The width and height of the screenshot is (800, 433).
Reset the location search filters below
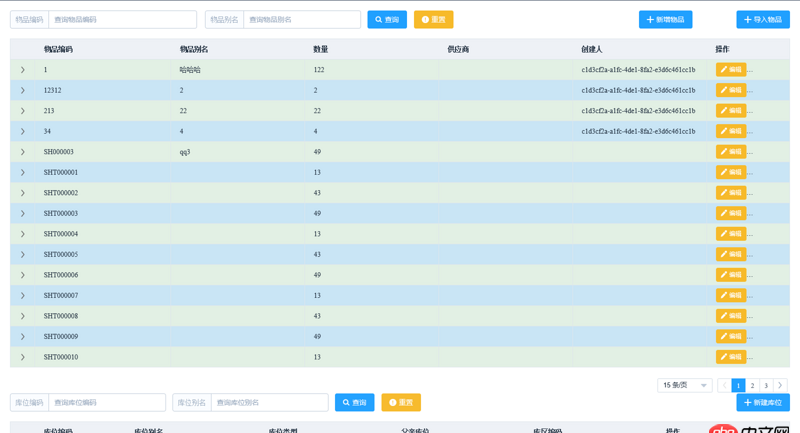(401, 402)
